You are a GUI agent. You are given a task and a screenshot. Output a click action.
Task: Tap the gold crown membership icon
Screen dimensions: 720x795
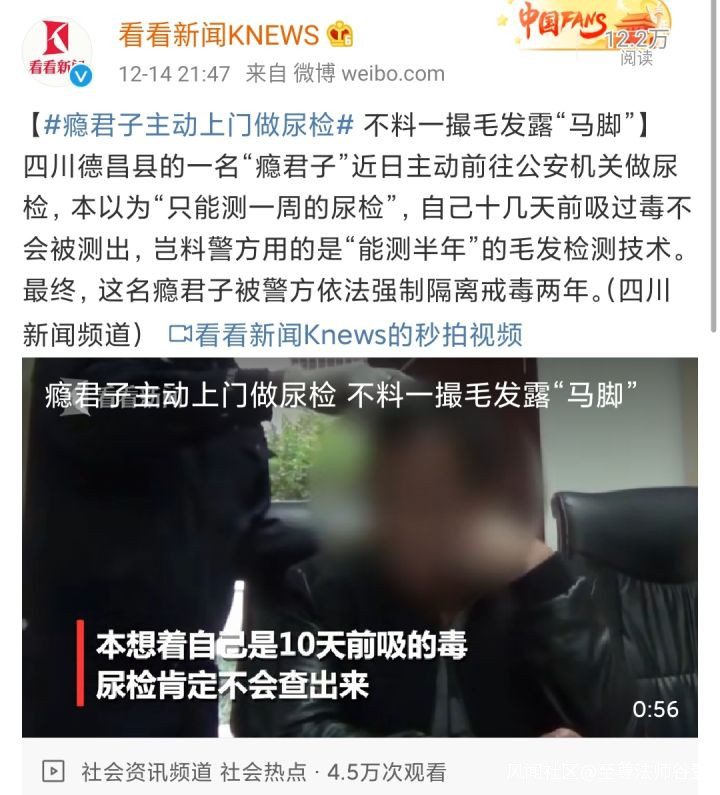click(x=340, y=34)
